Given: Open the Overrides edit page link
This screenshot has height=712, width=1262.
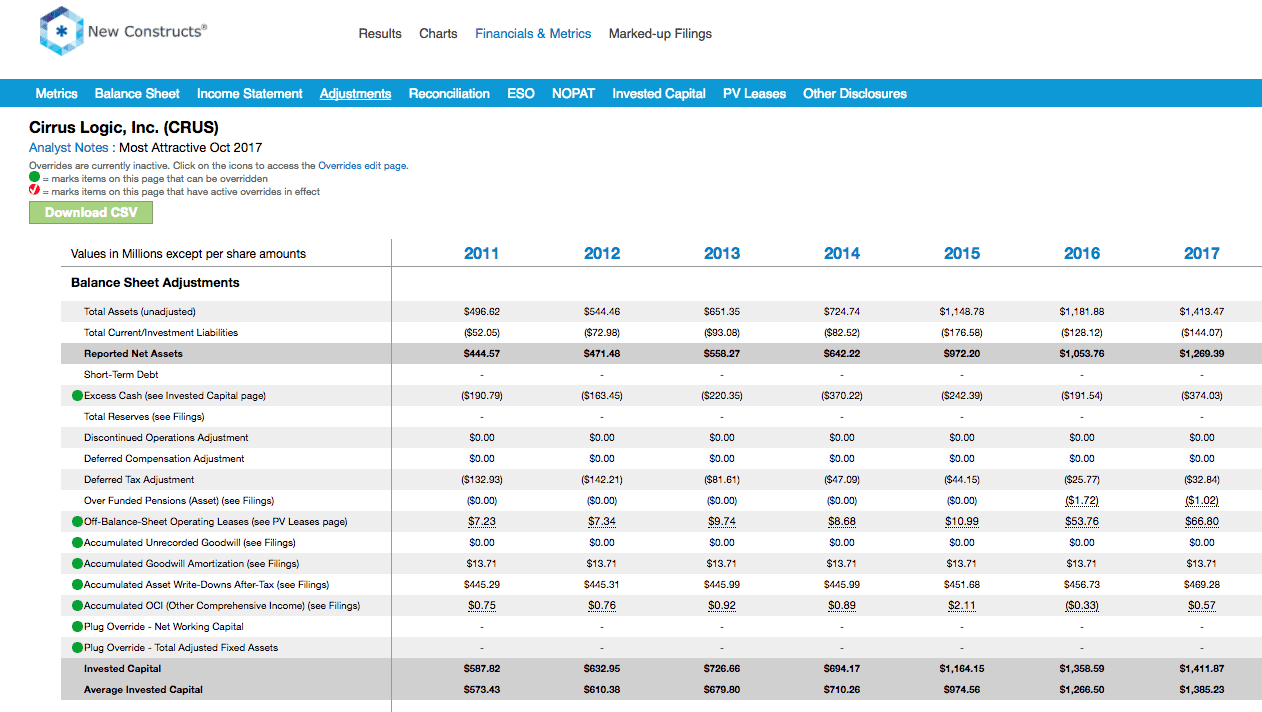Looking at the screenshot, I should (x=362, y=166).
